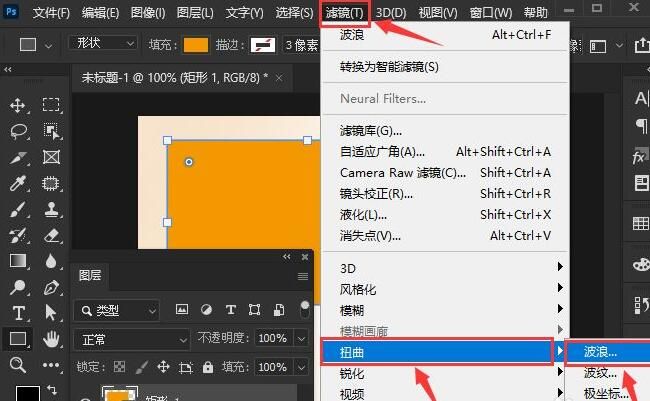Choose 转换为智能滤镜(S)
Viewport: 650px width, 401px height.
(445, 67)
